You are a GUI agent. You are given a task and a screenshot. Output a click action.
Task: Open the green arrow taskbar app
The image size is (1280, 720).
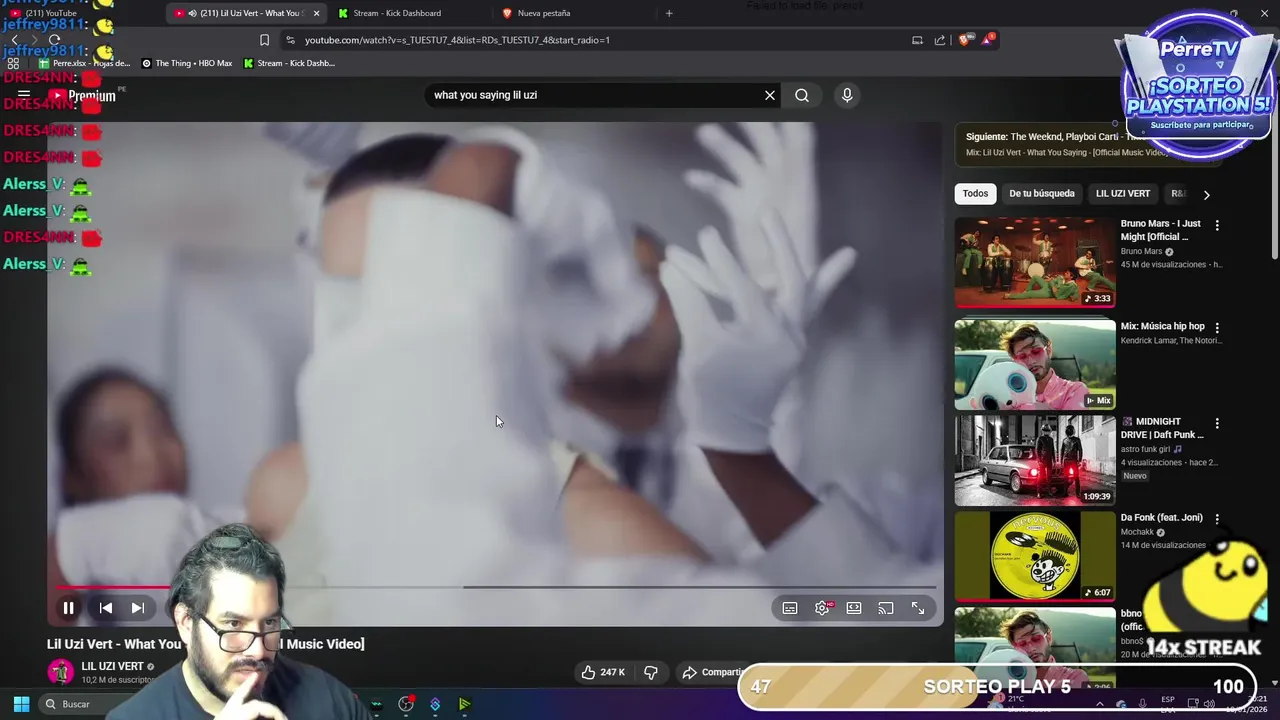pos(465,704)
